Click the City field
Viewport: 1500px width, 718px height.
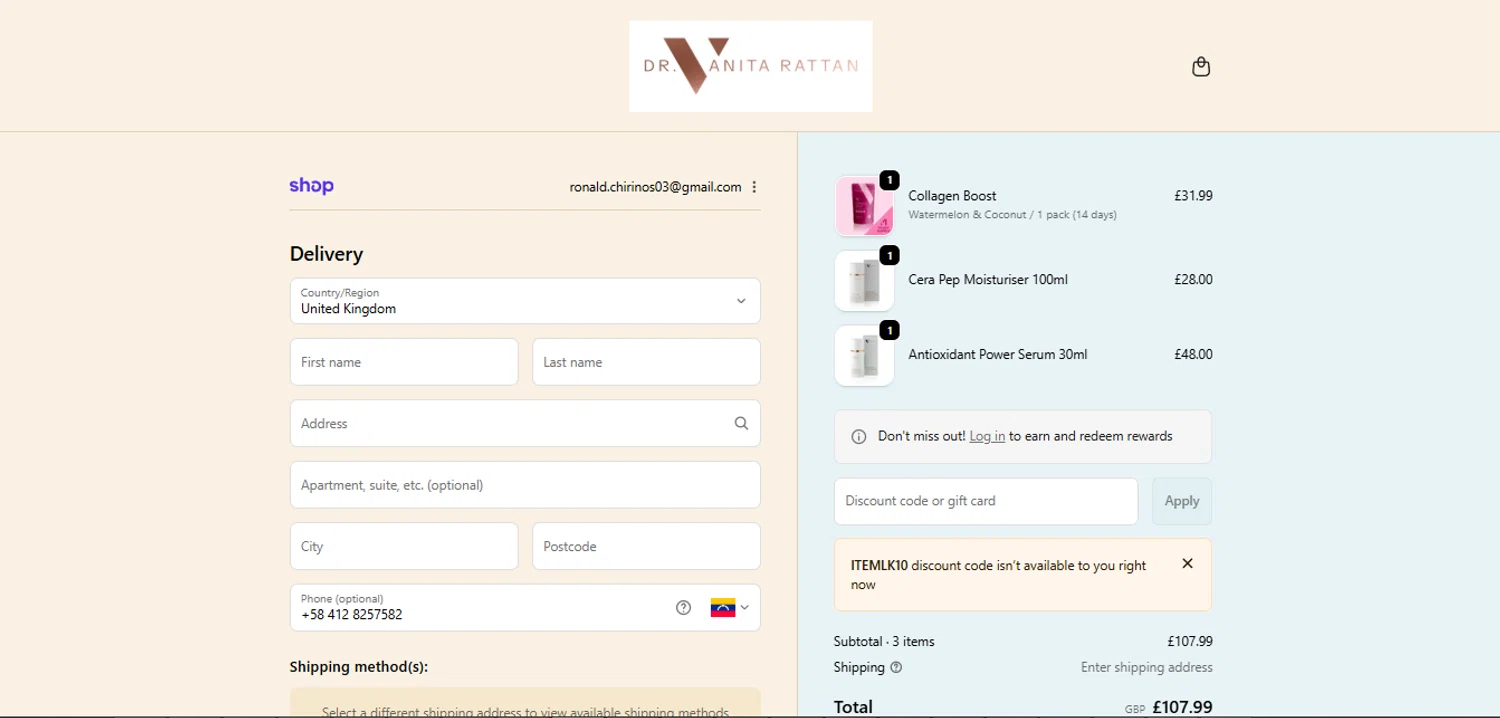(404, 546)
